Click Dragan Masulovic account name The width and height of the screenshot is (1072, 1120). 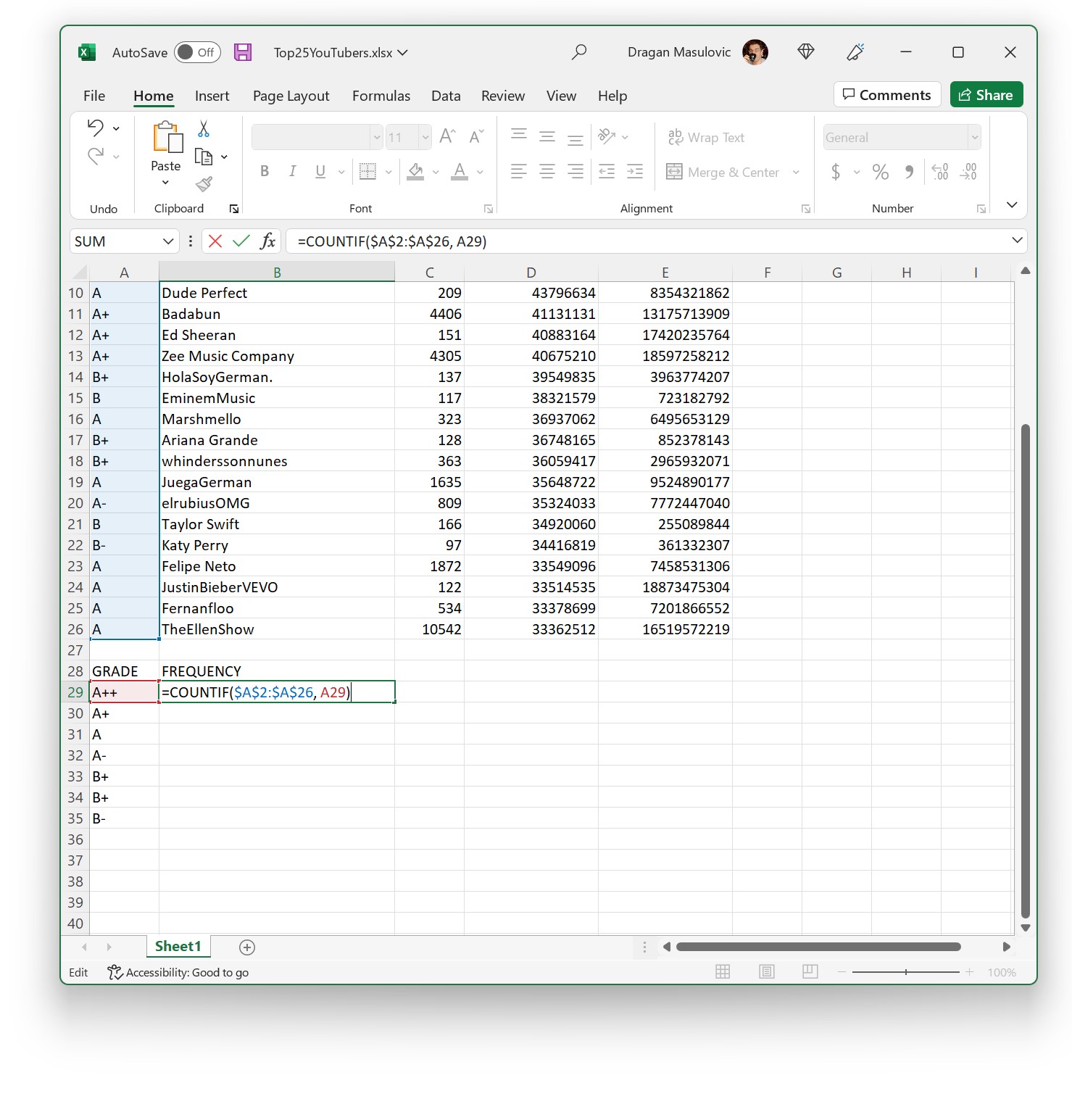[x=679, y=52]
